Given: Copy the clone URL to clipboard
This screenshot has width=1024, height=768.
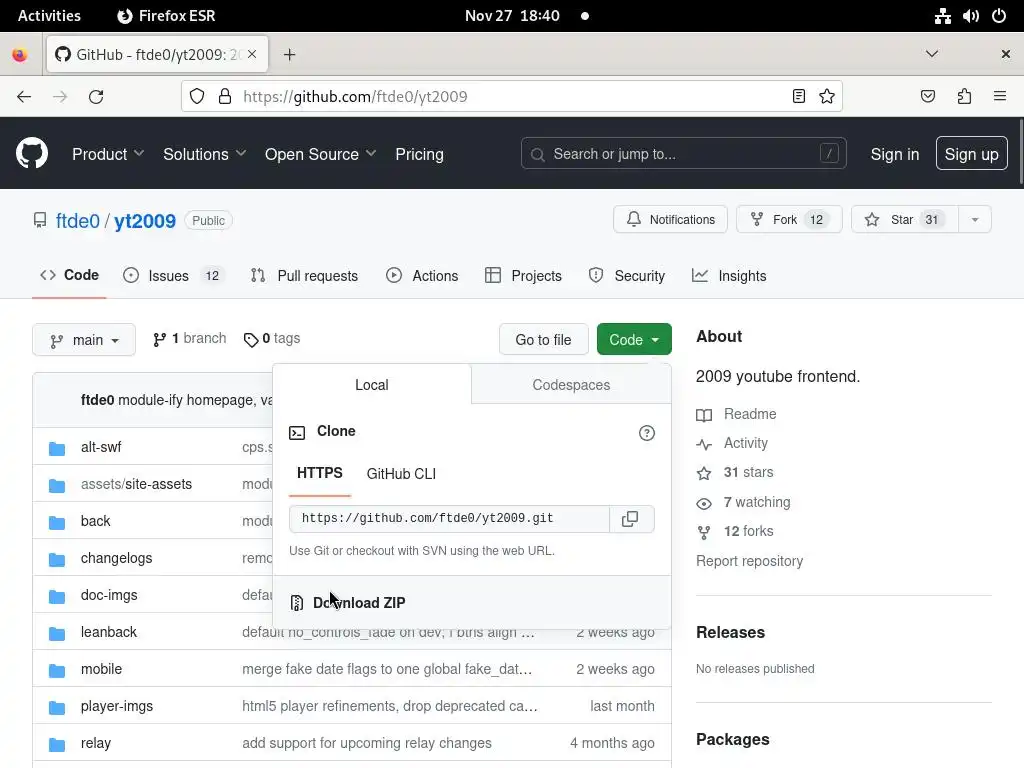Looking at the screenshot, I should [x=630, y=519].
